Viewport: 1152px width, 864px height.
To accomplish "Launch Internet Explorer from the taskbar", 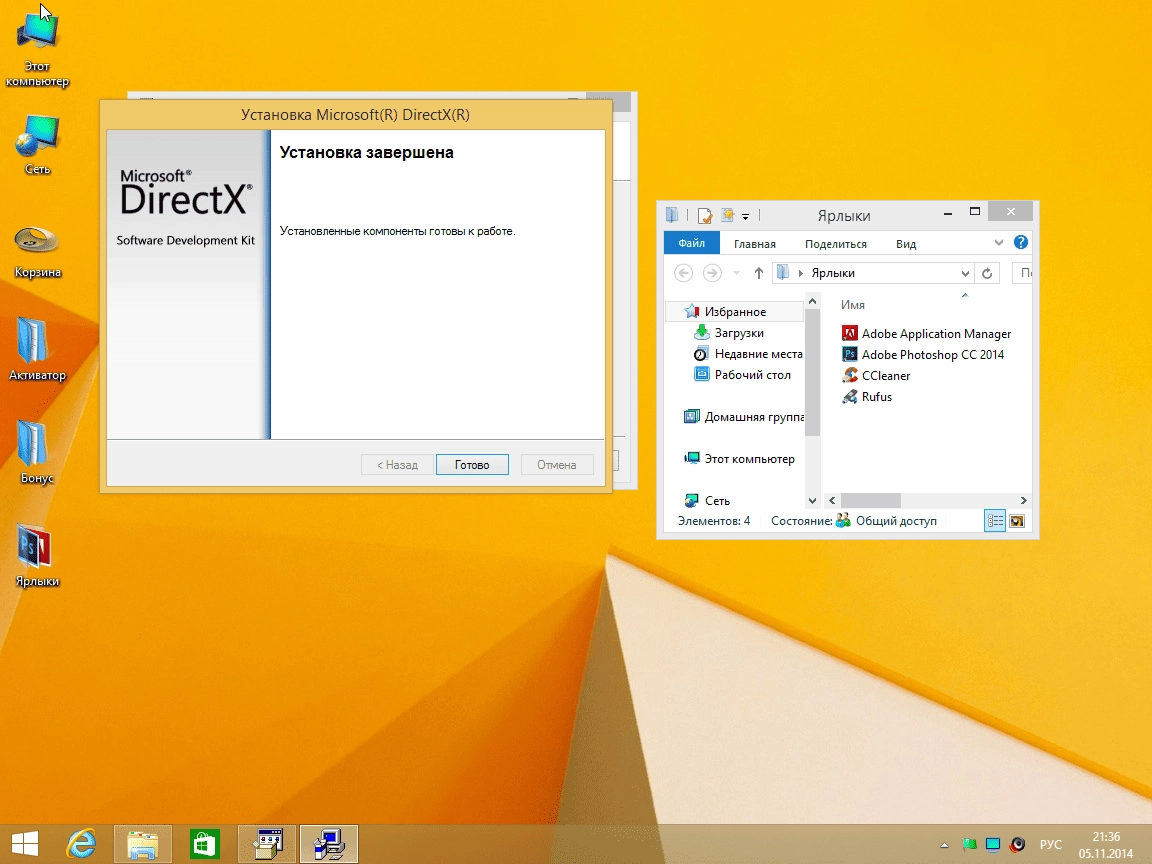I will tap(81, 844).
